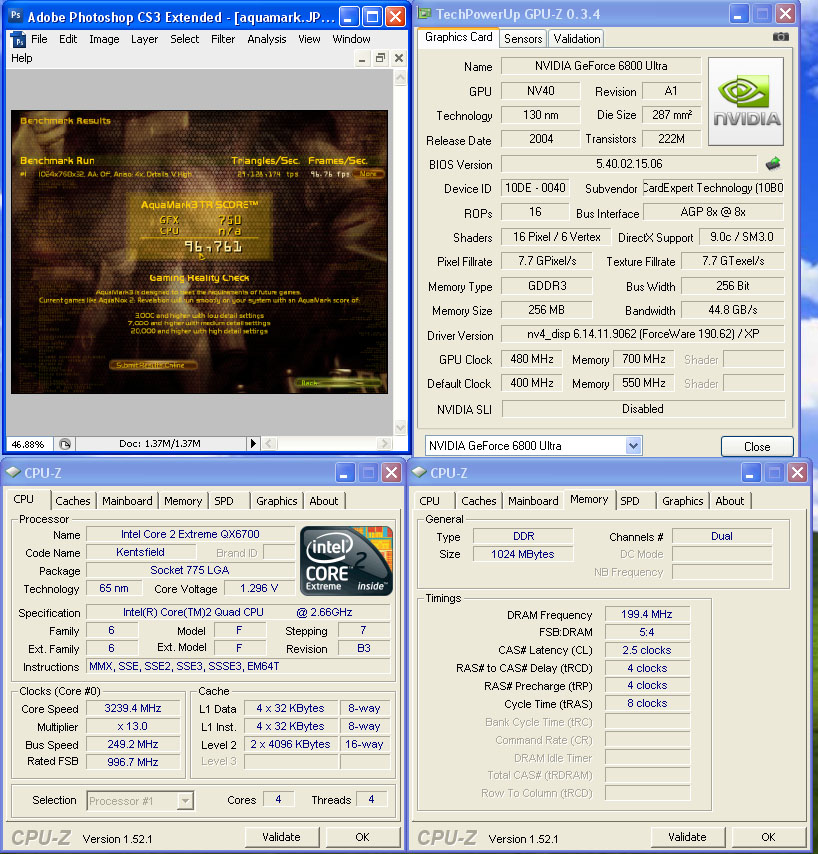Switch to the Validation tab in GPU-Z
Image resolution: width=818 pixels, height=854 pixels.
tap(577, 39)
